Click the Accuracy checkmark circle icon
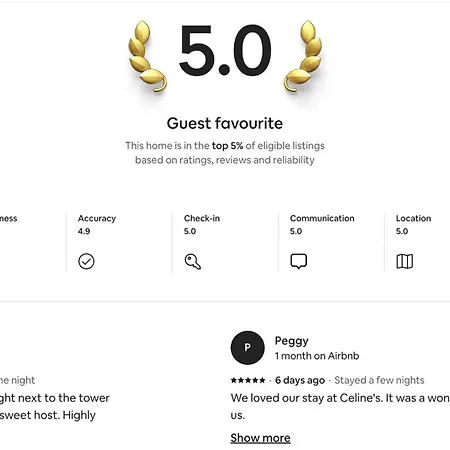Image resolution: width=450 pixels, height=450 pixels. pos(86,261)
